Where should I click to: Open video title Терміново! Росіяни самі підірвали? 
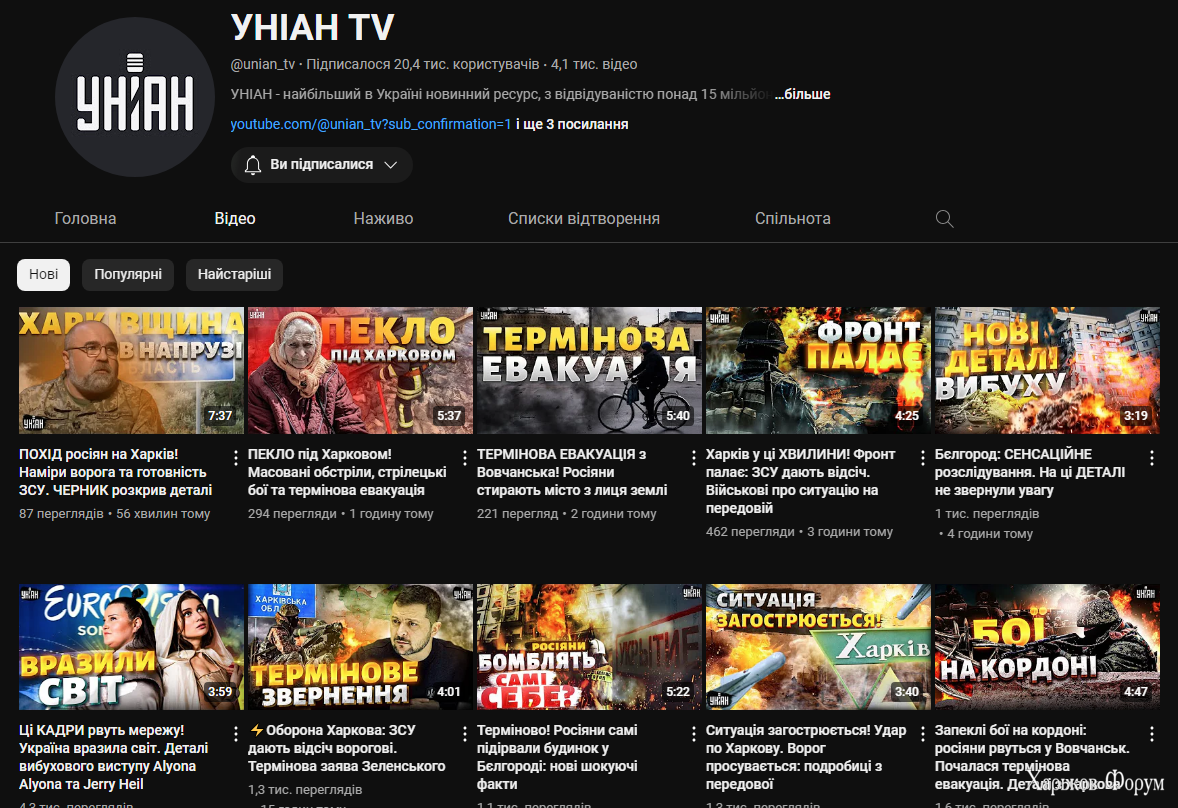pyautogui.click(x=557, y=757)
